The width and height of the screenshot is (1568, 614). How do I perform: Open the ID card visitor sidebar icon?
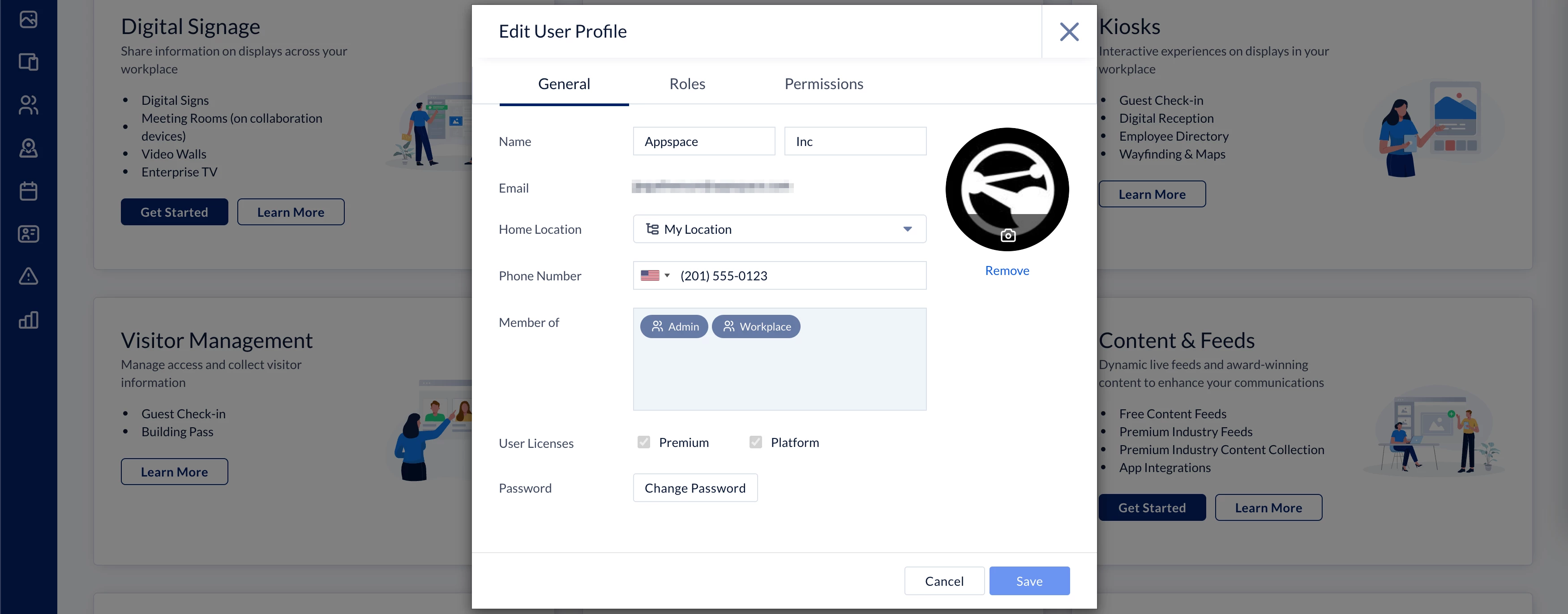tap(28, 234)
